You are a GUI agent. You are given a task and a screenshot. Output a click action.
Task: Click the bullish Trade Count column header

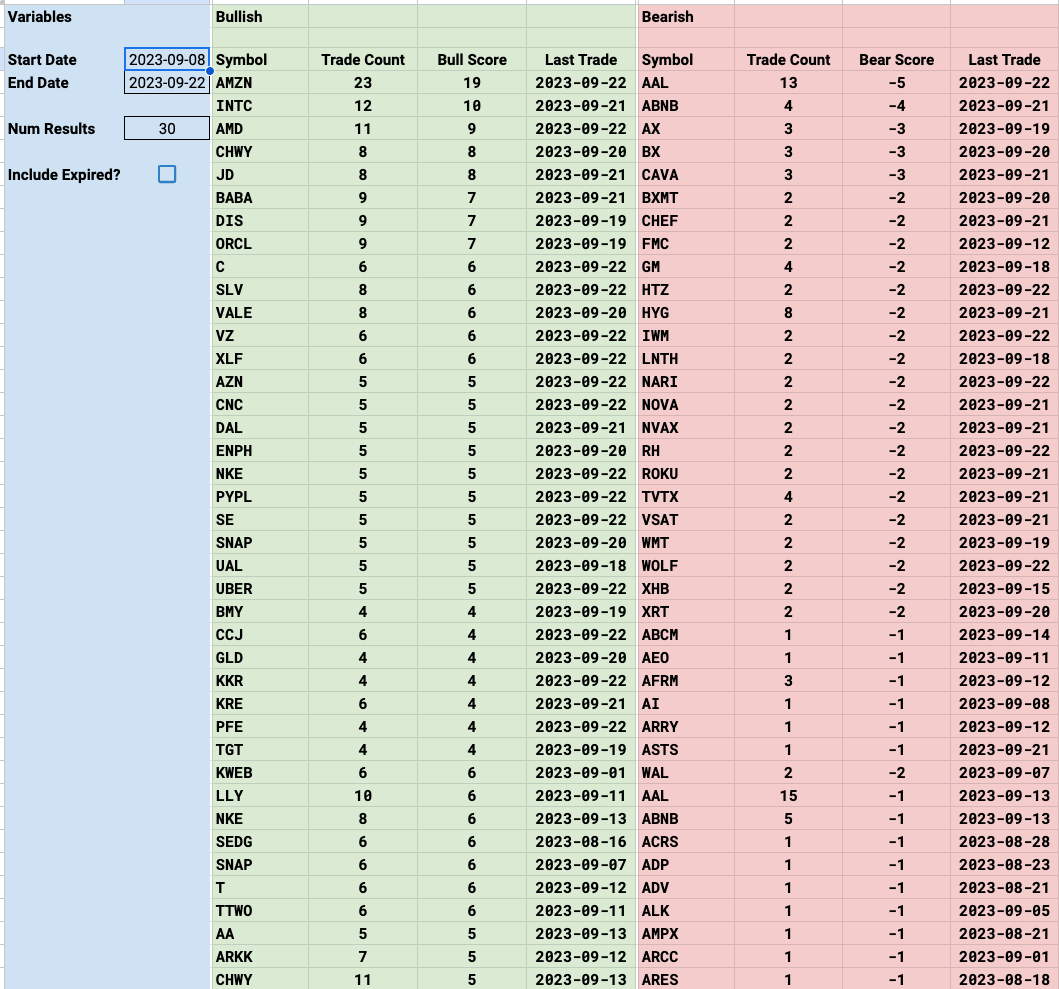coord(363,59)
